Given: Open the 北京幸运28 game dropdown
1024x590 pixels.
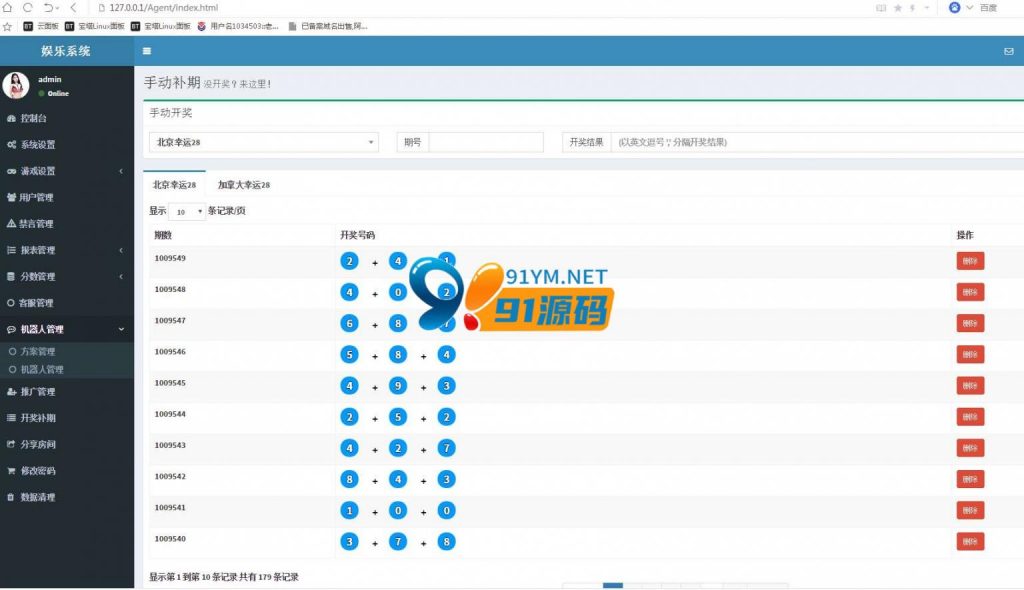Looking at the screenshot, I should (264, 142).
